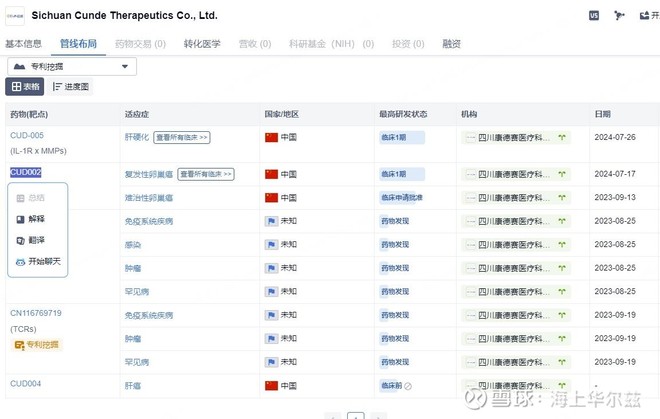Click the 临床前 status tag
Viewport: 660px width, 419px height.
pos(391,385)
